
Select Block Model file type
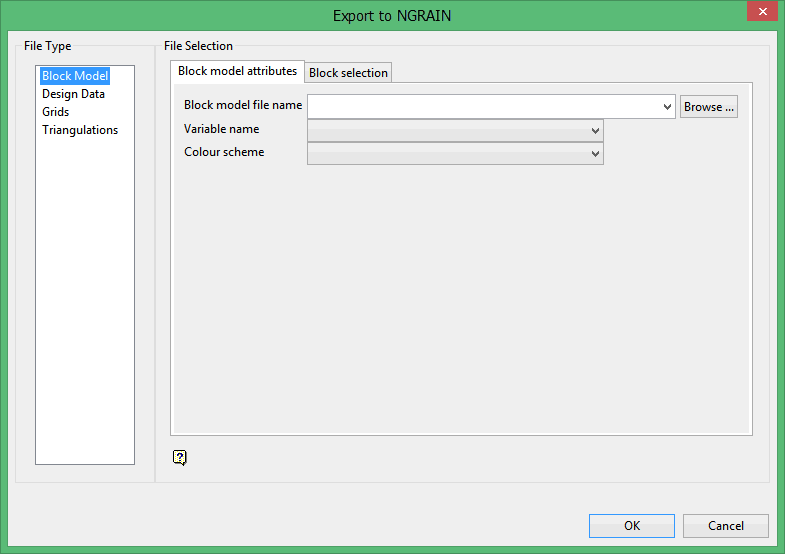point(75,76)
